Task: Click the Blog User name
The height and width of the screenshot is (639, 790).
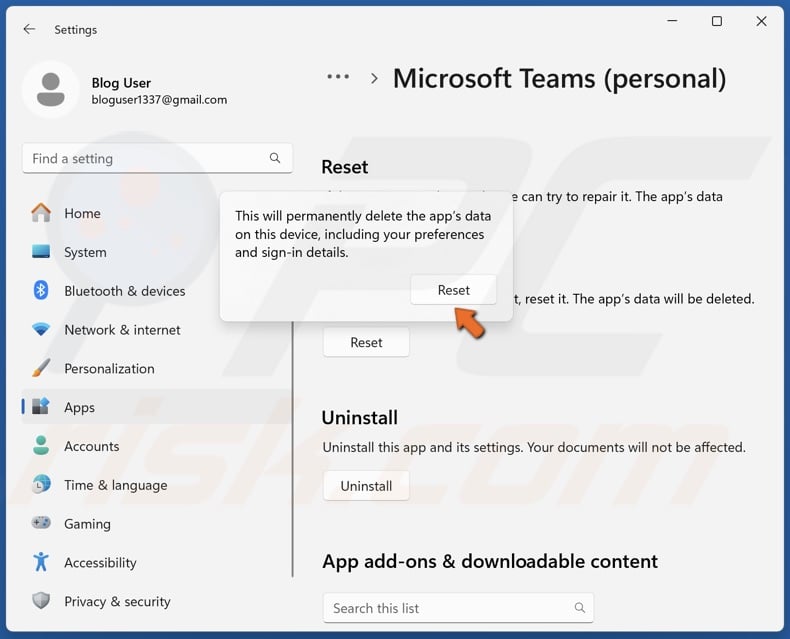Action: tap(121, 83)
